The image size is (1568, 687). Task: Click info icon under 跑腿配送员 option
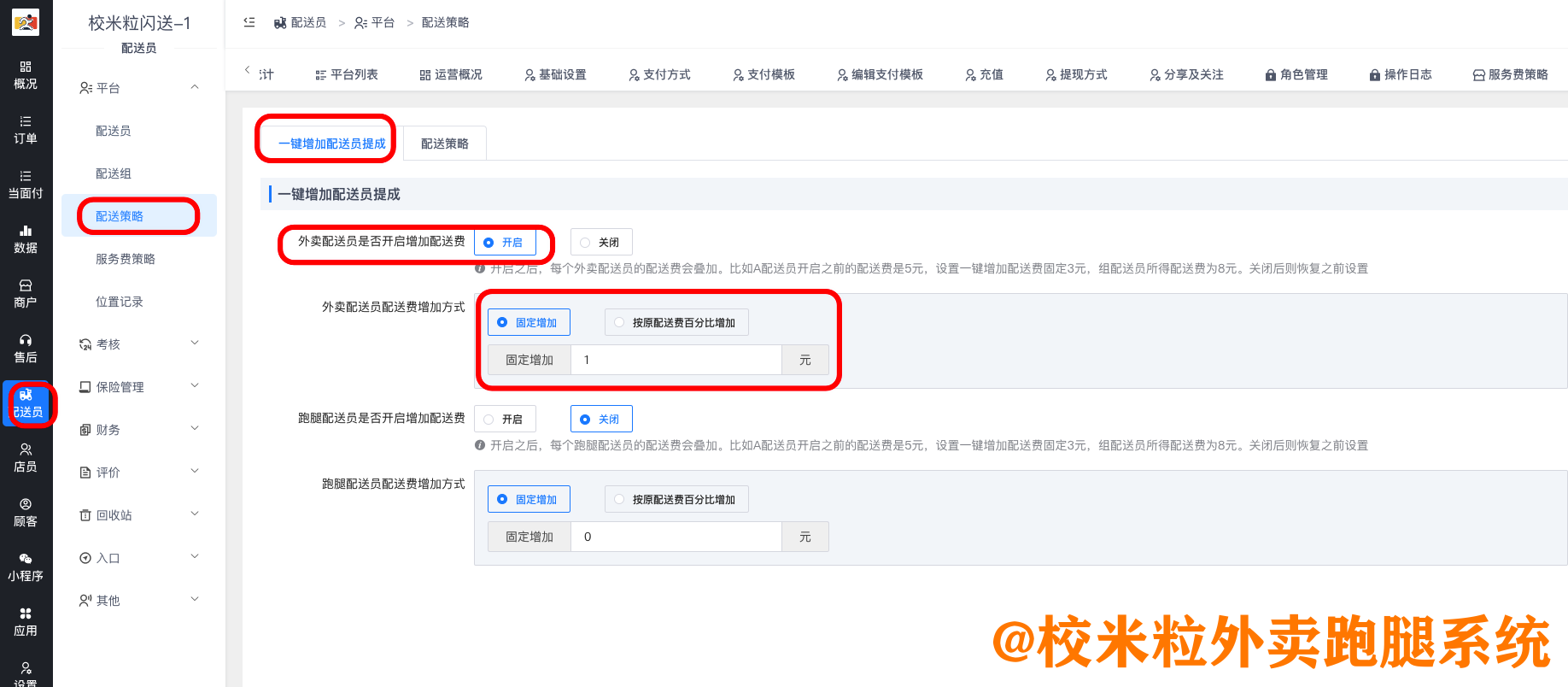click(480, 445)
